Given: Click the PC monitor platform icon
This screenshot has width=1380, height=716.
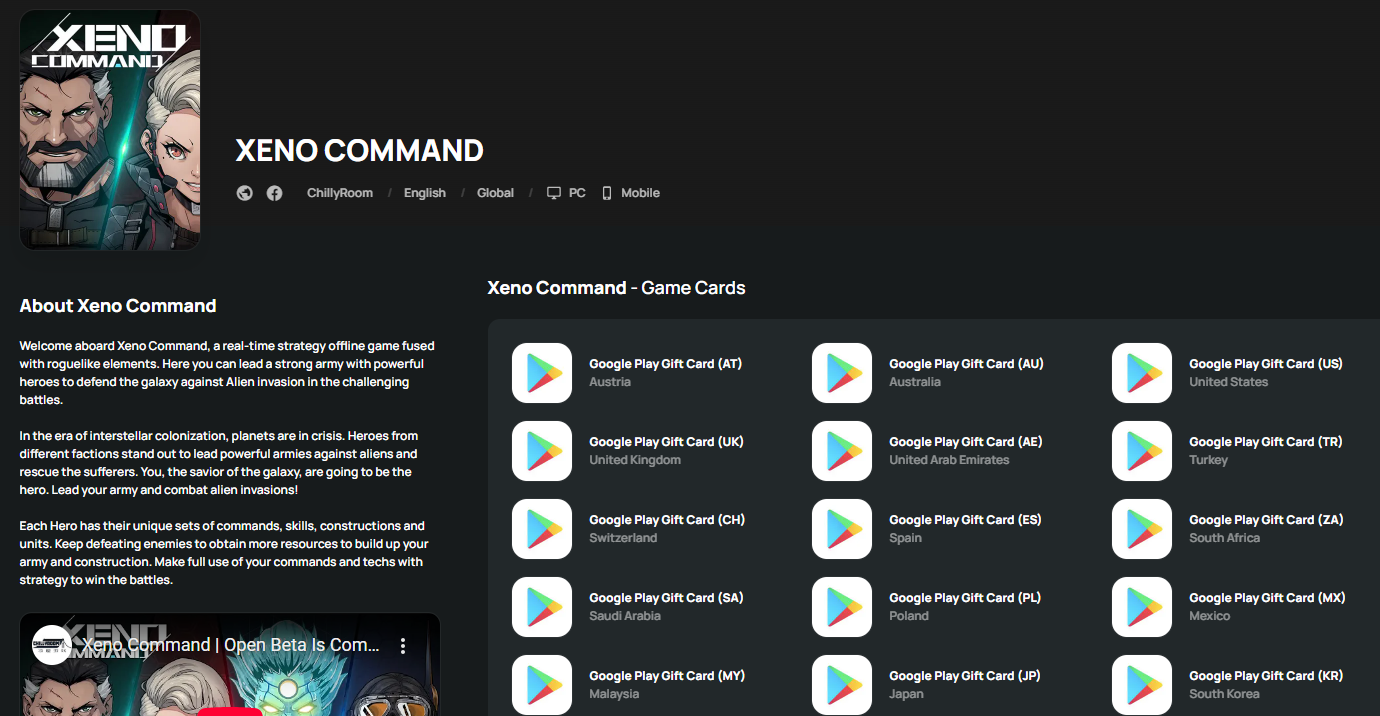Looking at the screenshot, I should coord(554,193).
